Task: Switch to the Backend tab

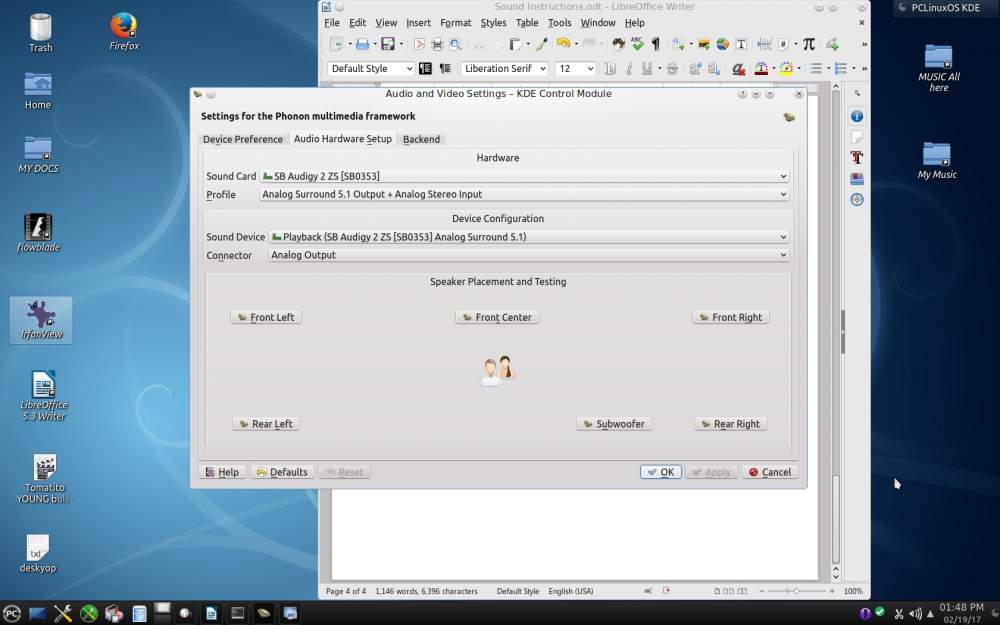Action: pos(422,139)
